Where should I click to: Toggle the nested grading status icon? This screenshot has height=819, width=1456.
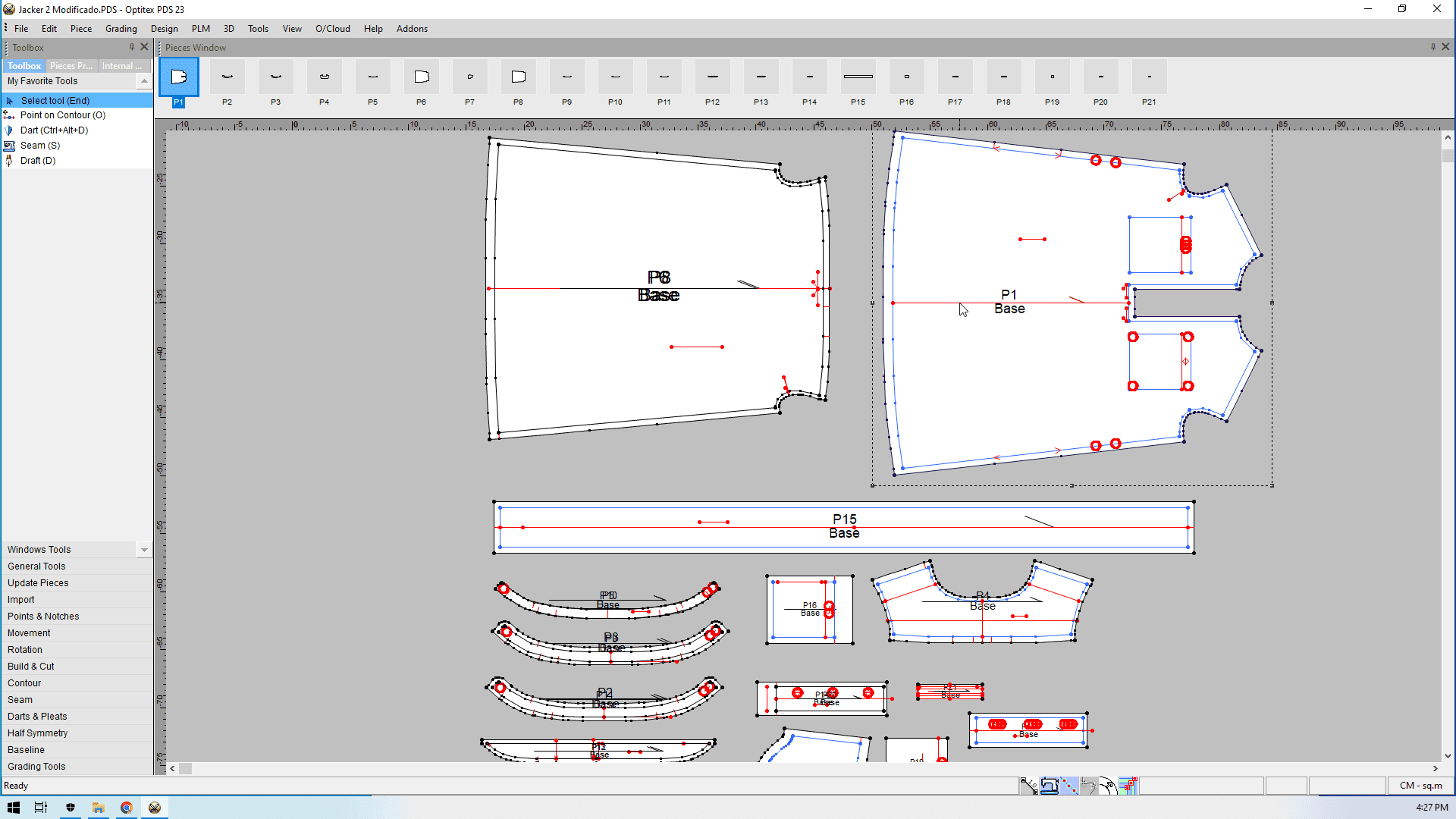pos(1128,786)
